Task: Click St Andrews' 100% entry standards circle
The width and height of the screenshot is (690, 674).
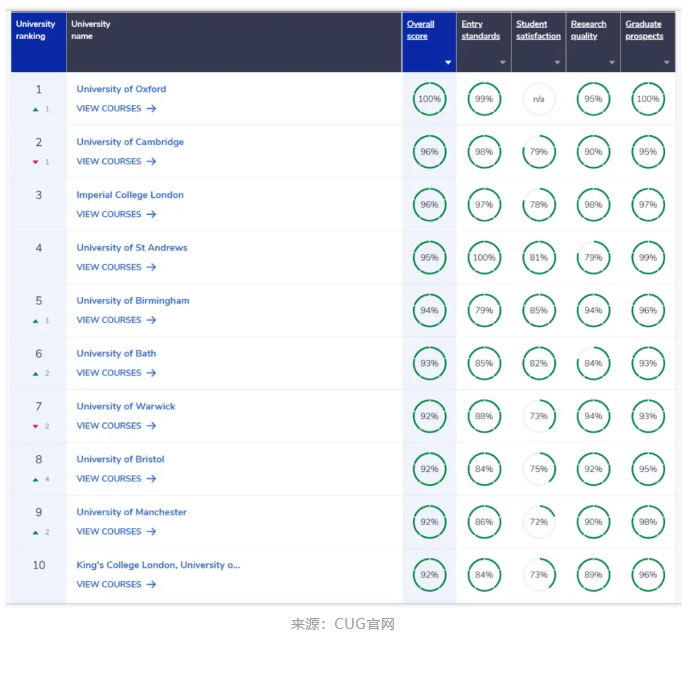Action: [484, 258]
